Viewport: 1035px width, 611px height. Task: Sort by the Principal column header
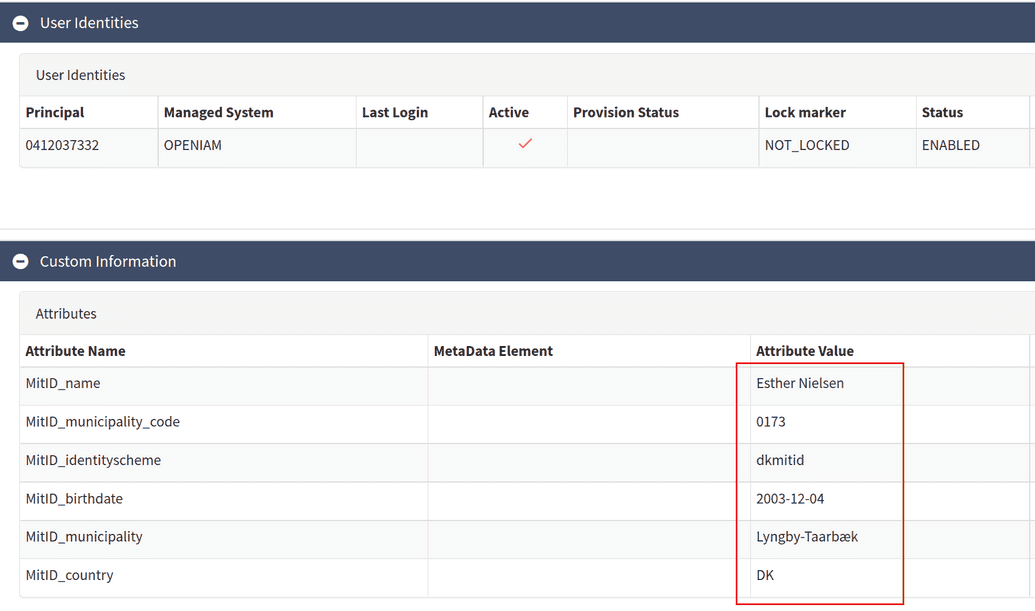coord(55,113)
